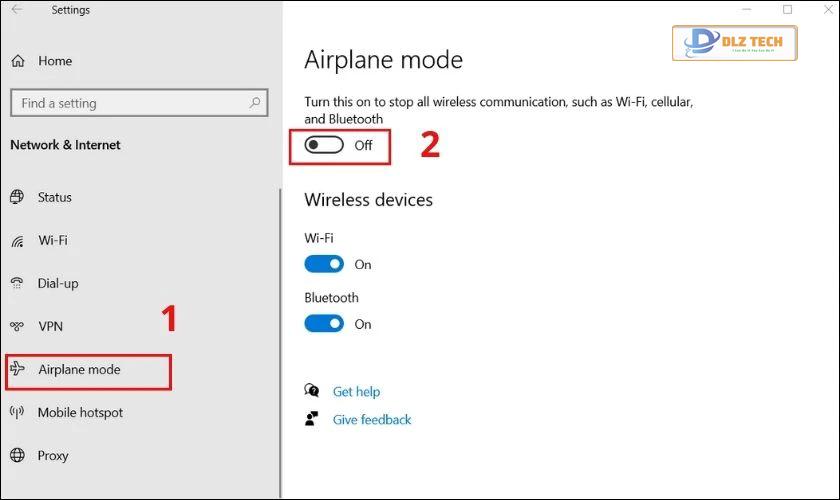Switch off the Bluetooth toggle

(324, 324)
